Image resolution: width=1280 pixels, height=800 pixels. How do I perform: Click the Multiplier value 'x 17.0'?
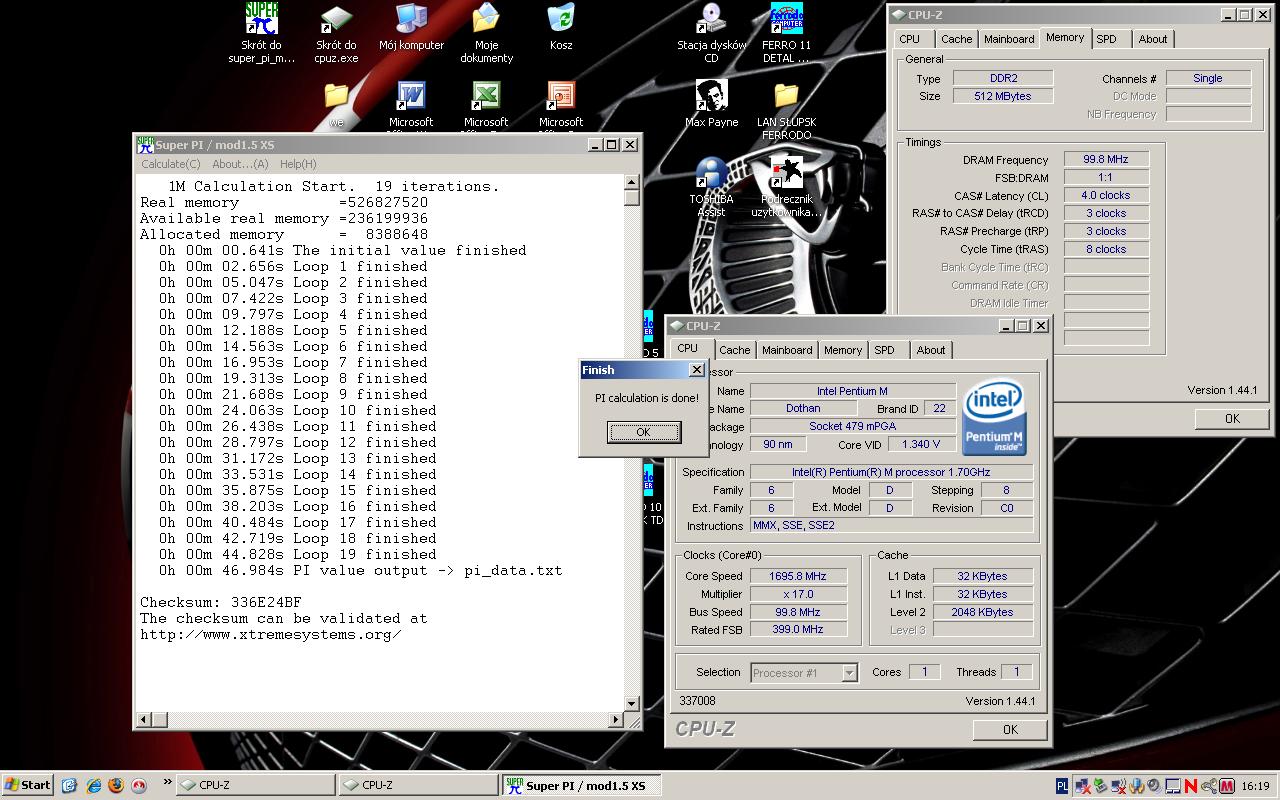click(797, 594)
